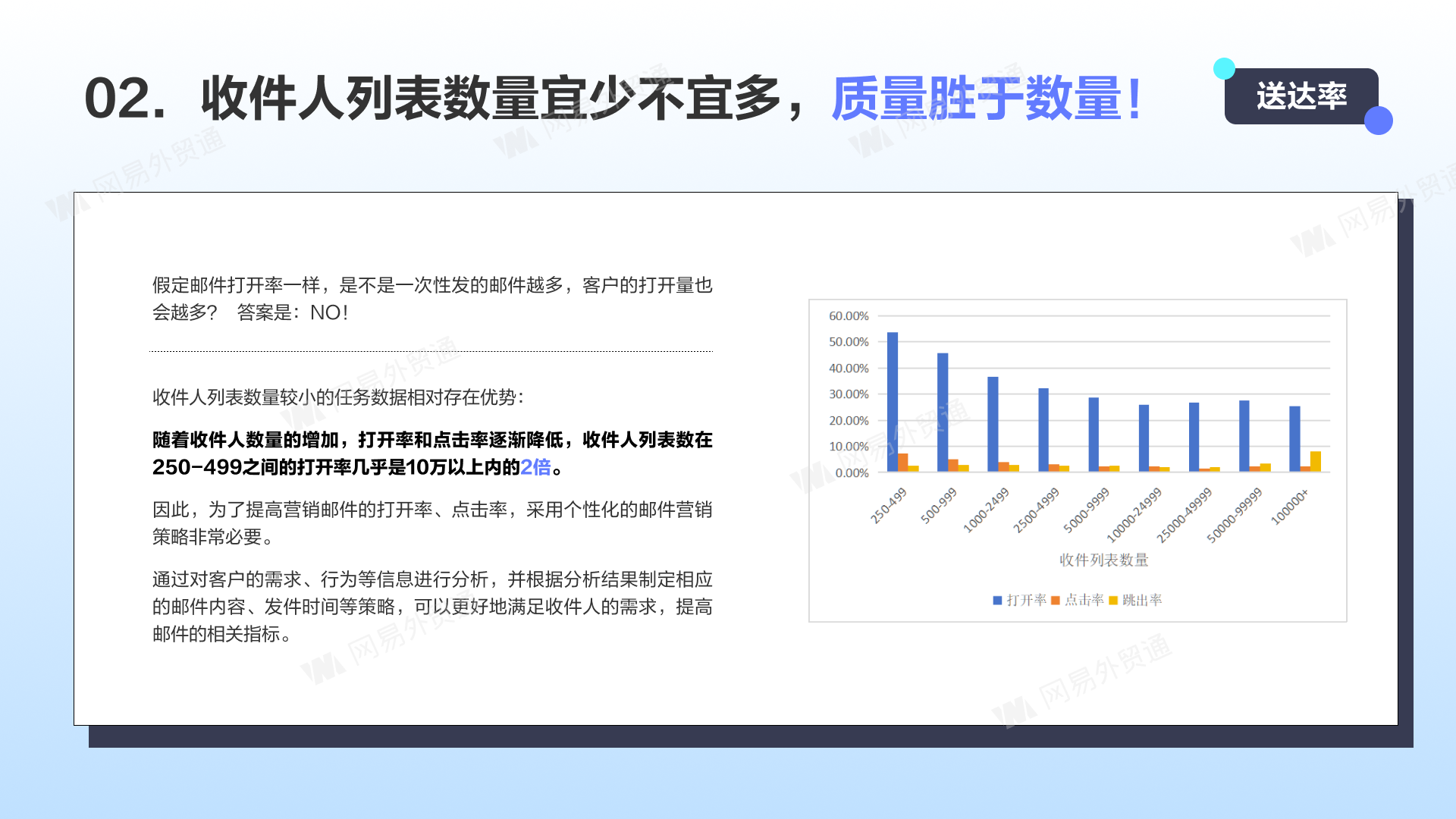Click the orange 点击率 legend square

coord(1055,601)
